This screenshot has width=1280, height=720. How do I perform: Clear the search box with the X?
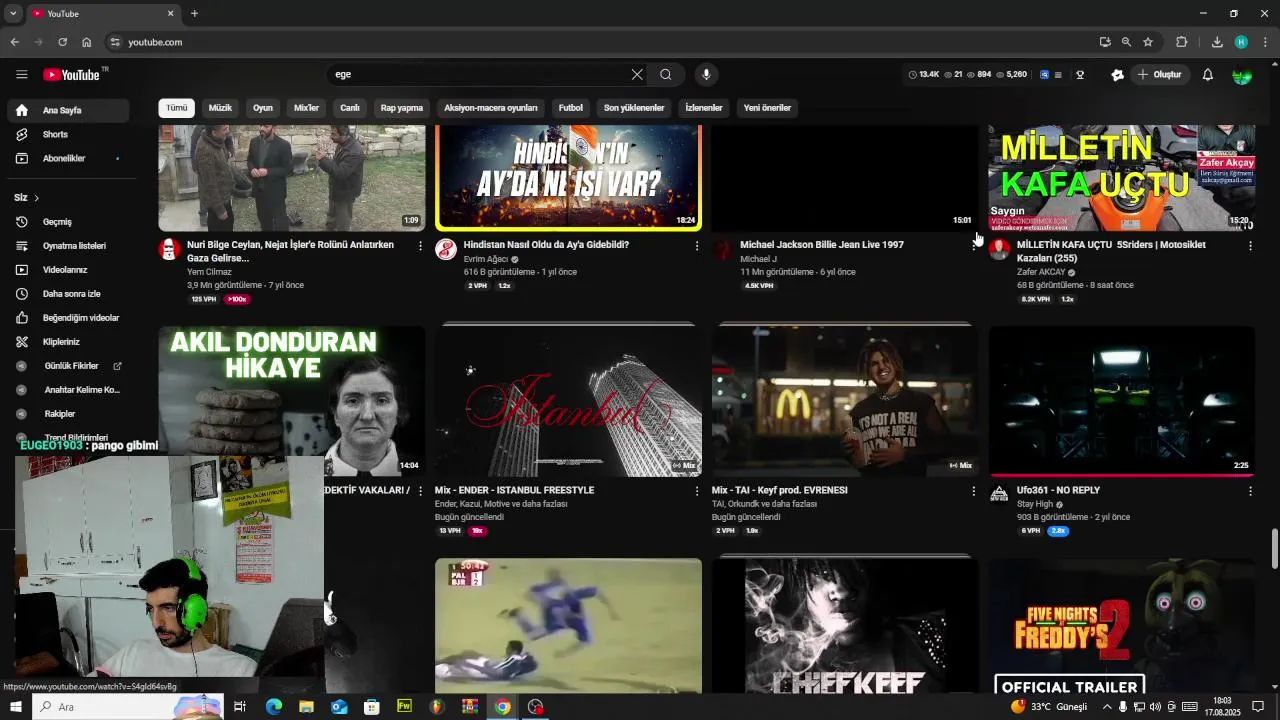coord(637,74)
